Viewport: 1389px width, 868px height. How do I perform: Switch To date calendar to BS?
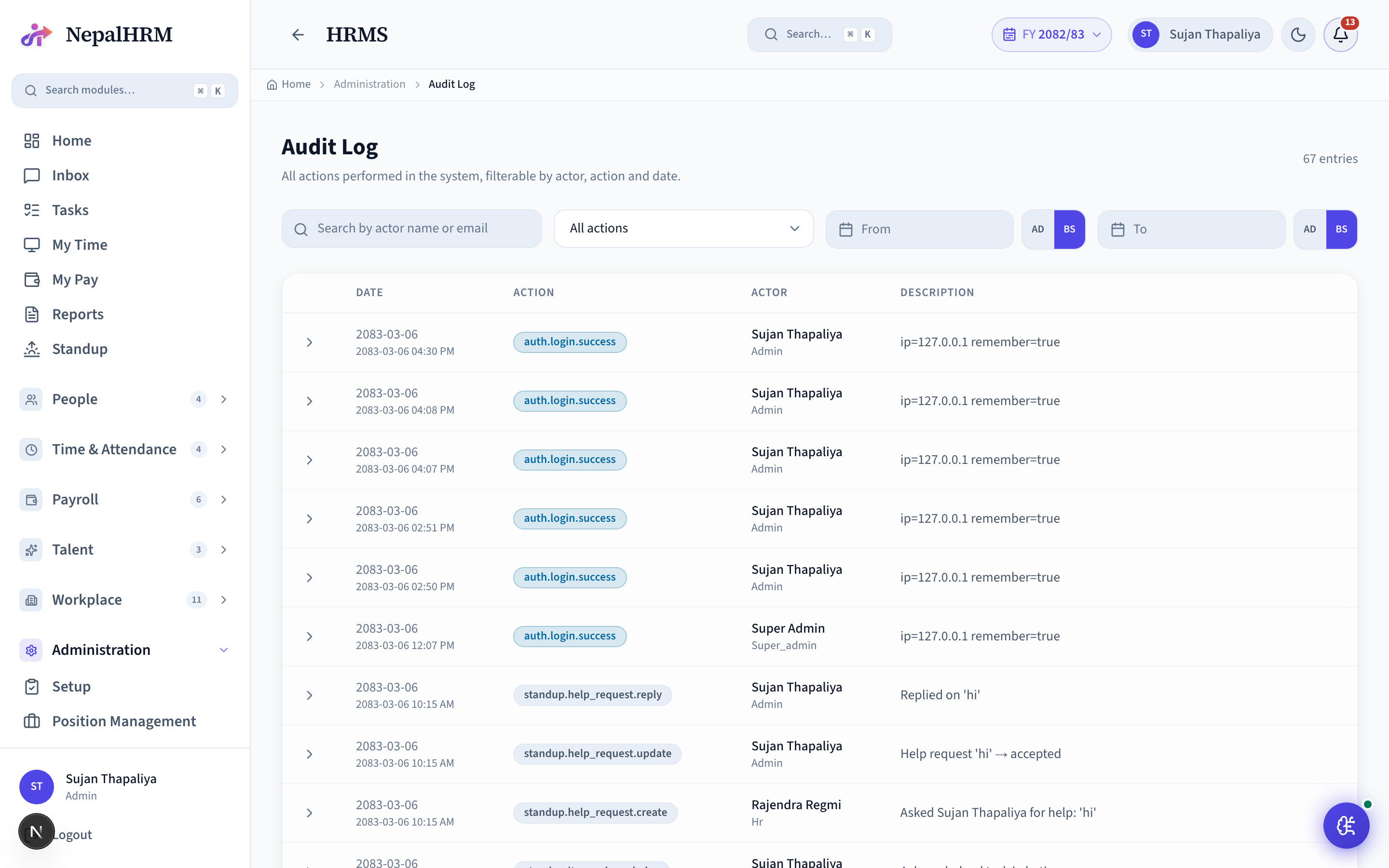pos(1341,229)
